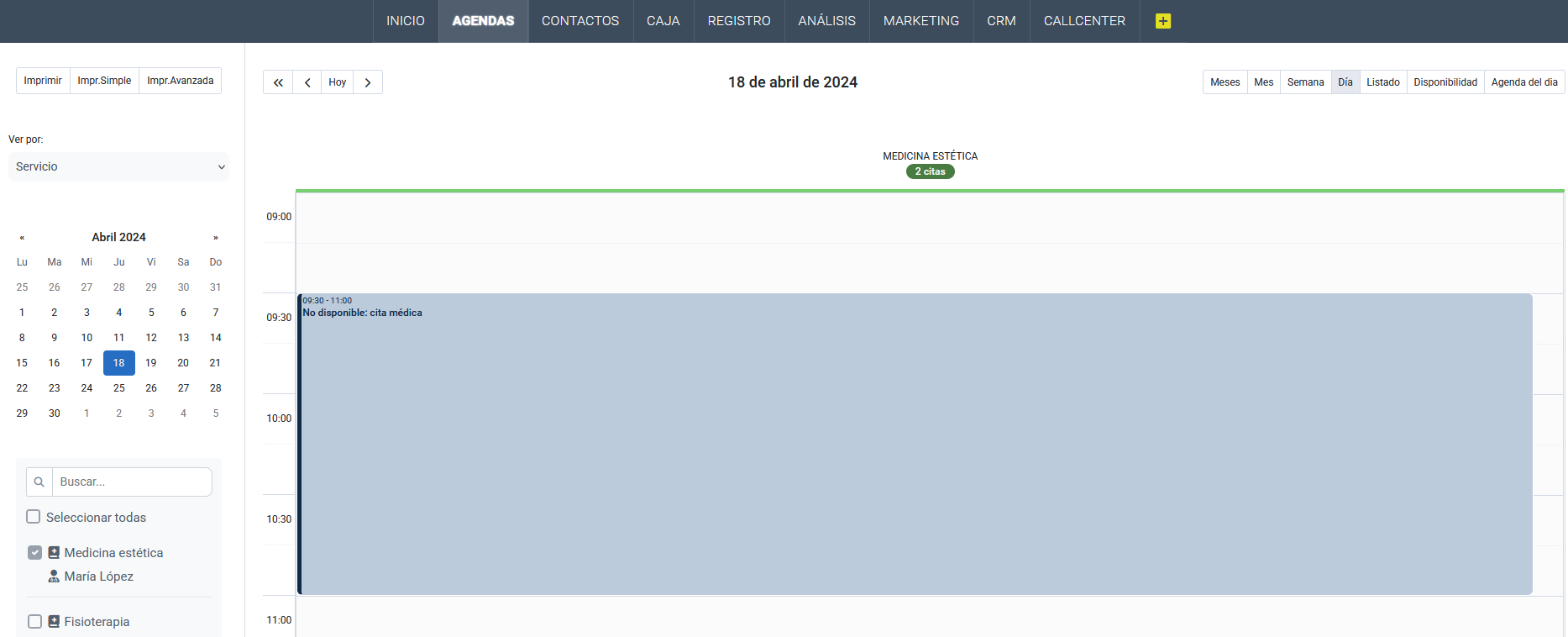
Task: Click the Imprimir button
Action: click(43, 81)
